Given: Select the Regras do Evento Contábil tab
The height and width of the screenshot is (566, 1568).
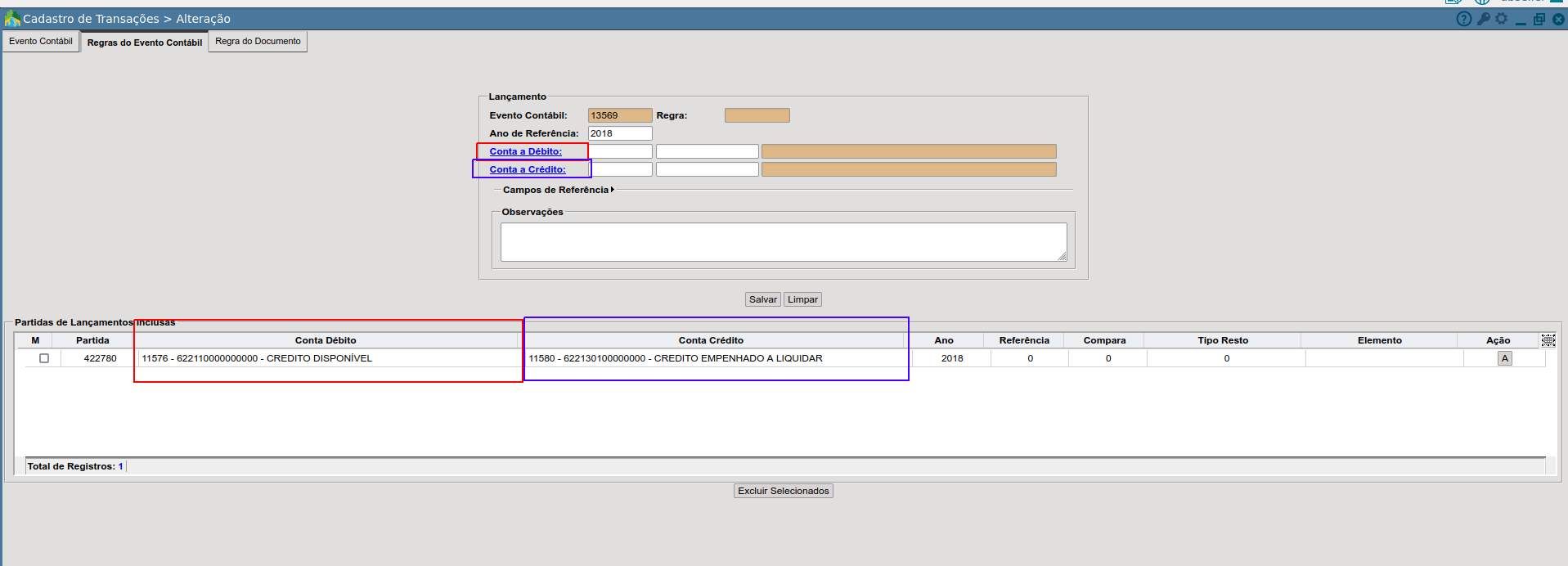Looking at the screenshot, I should [x=145, y=43].
